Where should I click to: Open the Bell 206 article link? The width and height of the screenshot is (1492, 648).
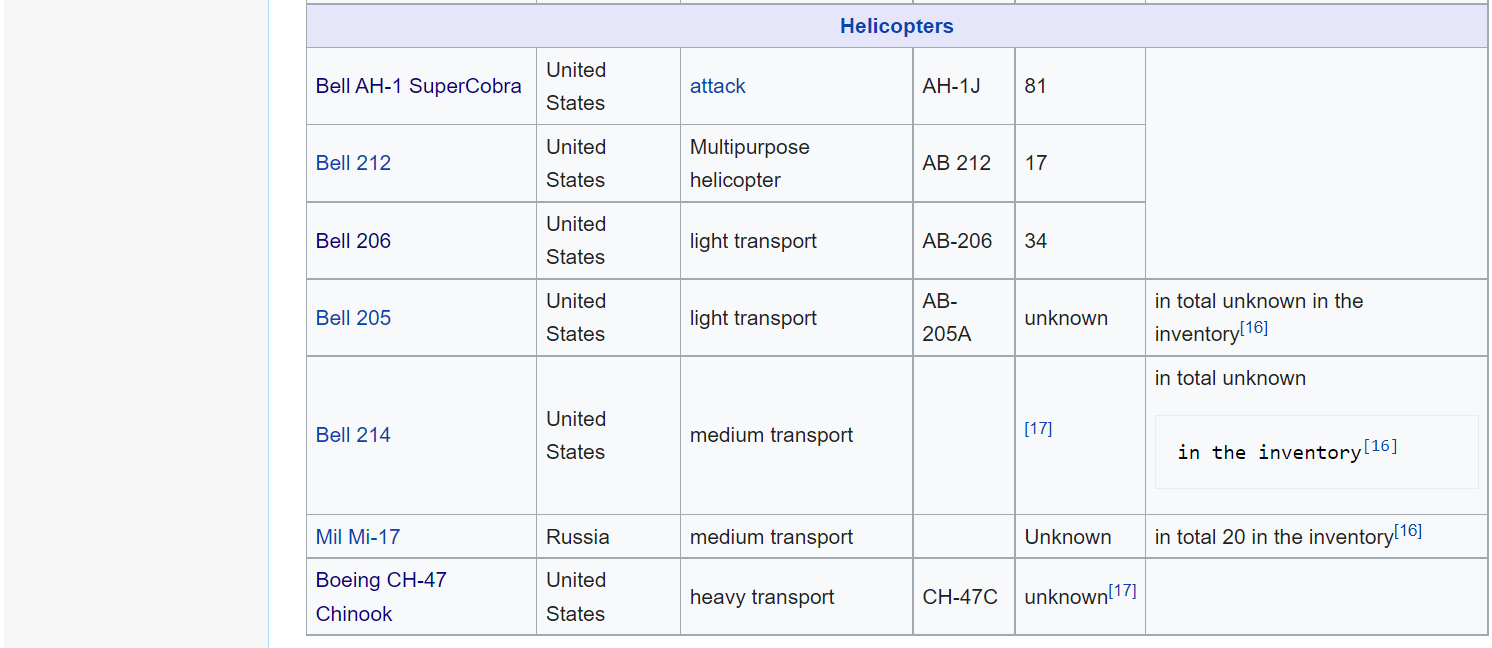tap(353, 241)
